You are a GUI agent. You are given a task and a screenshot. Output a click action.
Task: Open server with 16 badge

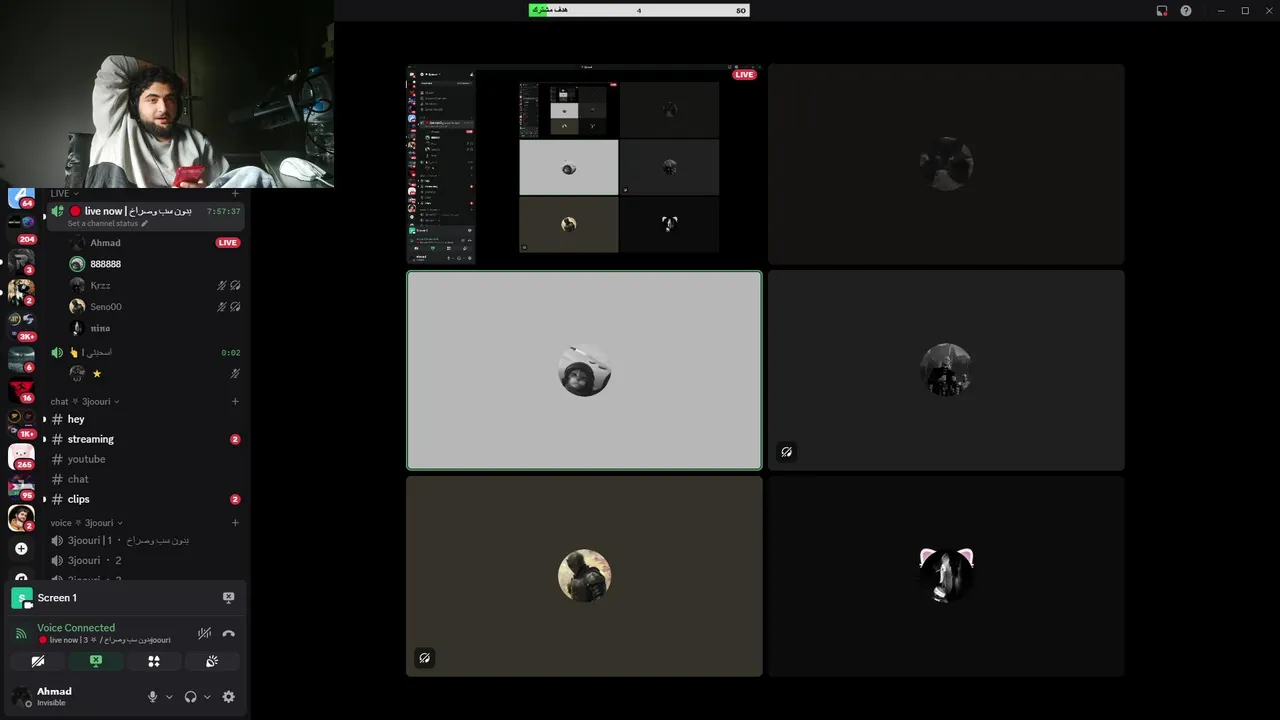point(21,390)
